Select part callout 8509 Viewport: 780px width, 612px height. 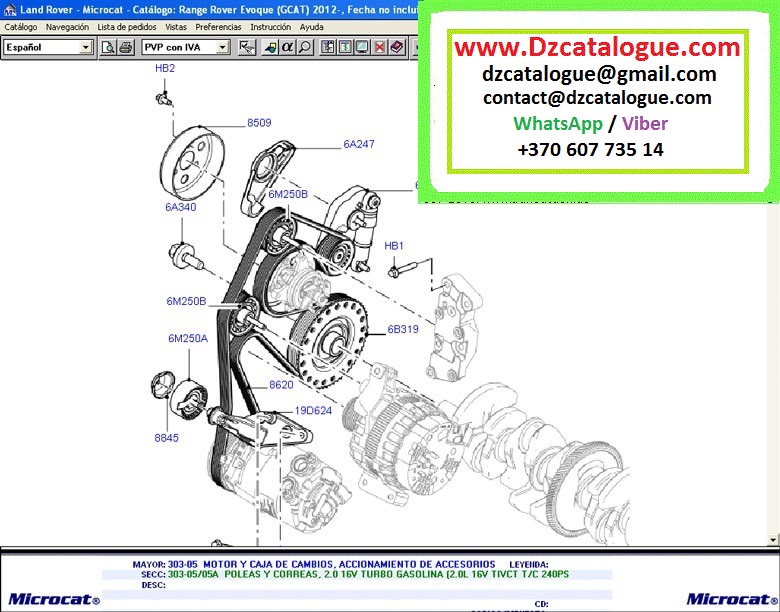point(259,123)
